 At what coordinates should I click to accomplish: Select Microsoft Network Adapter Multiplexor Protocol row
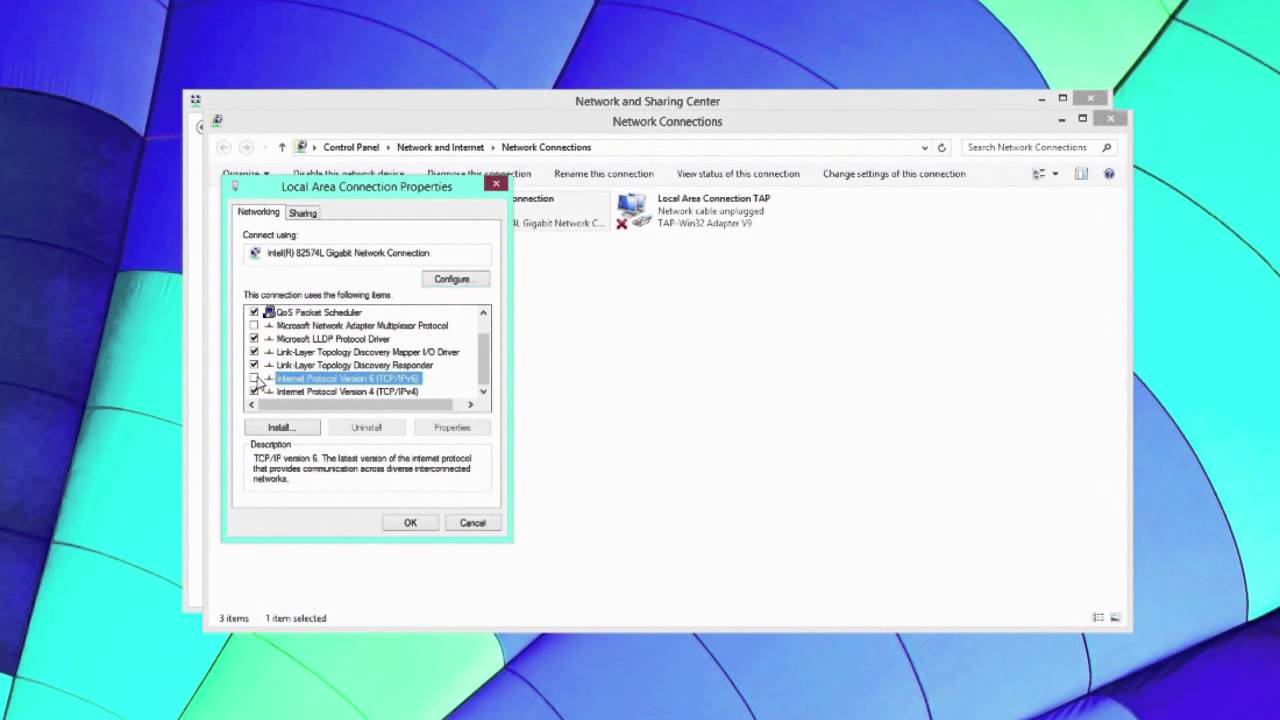(362, 326)
